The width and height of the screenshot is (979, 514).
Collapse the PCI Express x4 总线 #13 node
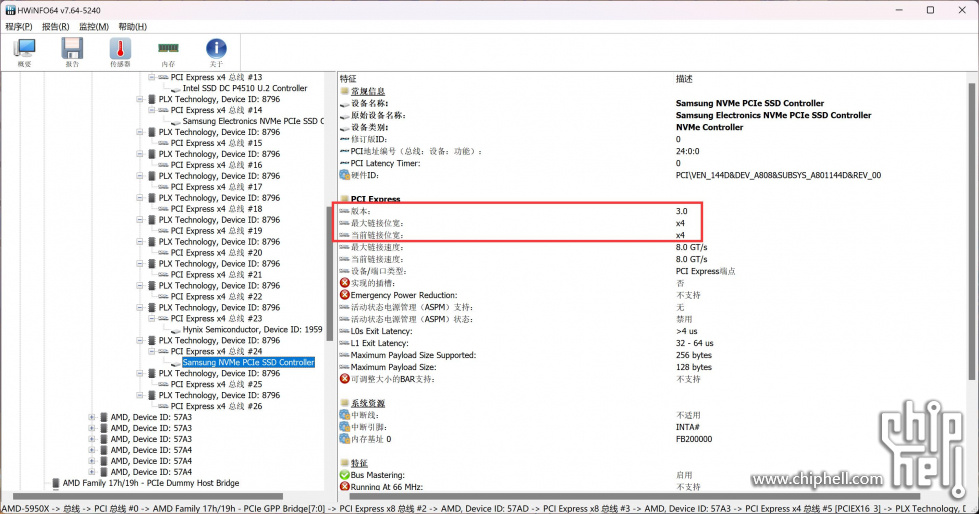pos(151,77)
